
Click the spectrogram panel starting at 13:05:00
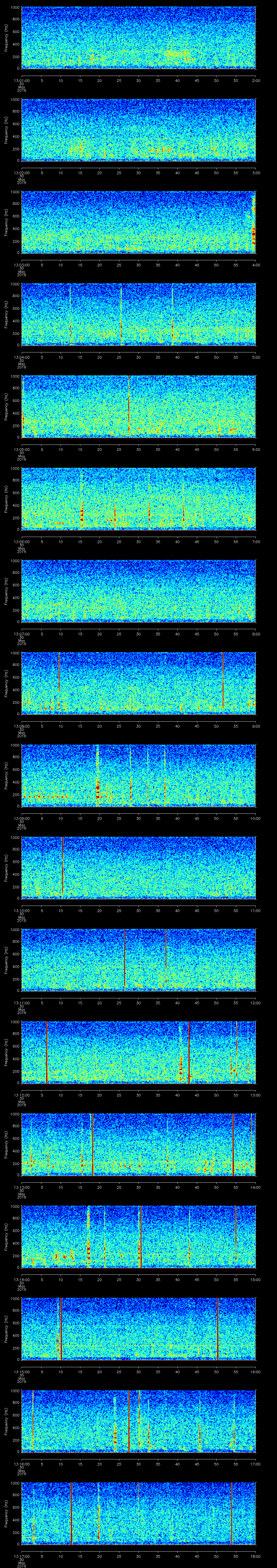pos(138,407)
